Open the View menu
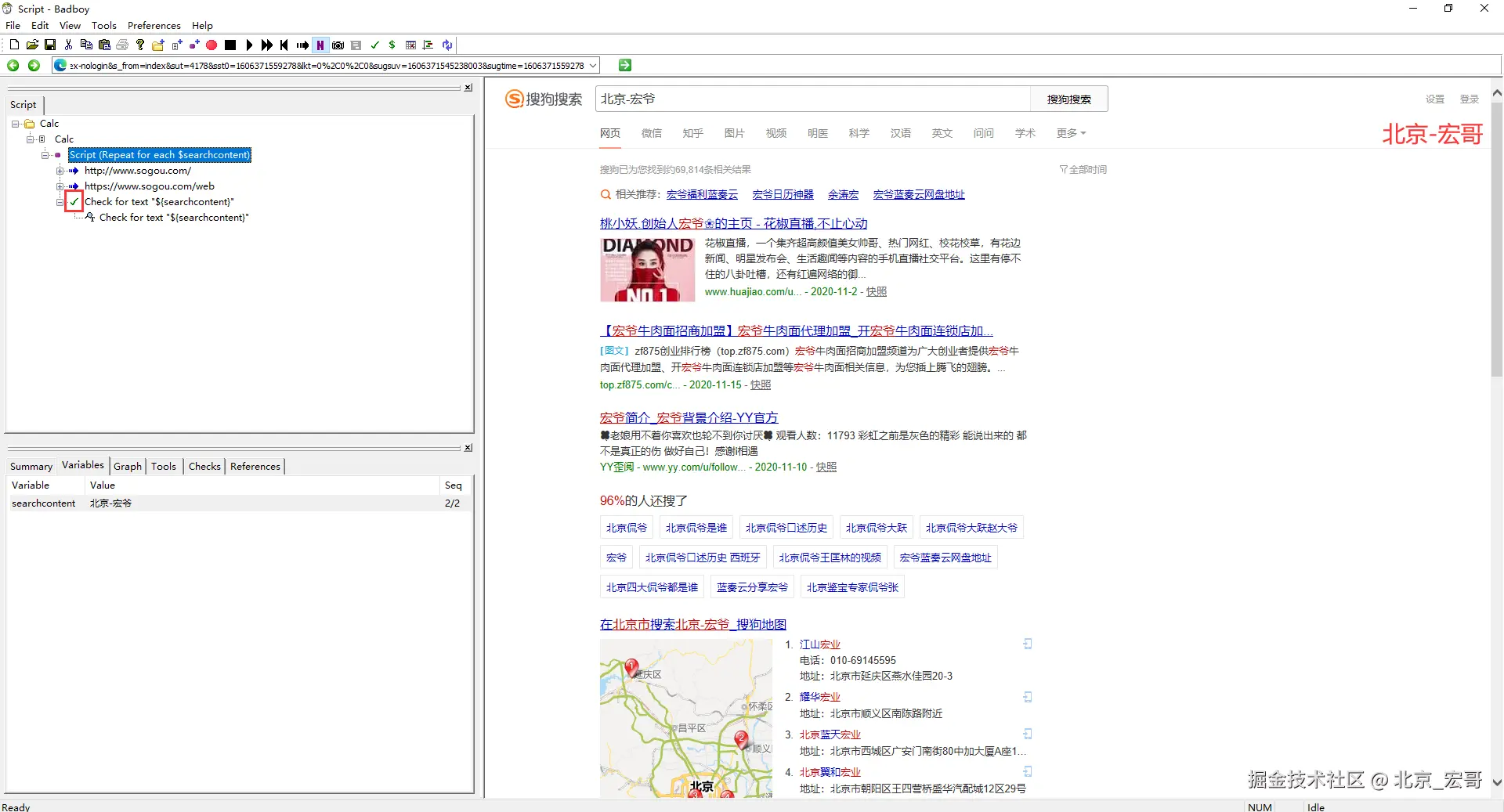This screenshot has width=1504, height=812. [70, 26]
